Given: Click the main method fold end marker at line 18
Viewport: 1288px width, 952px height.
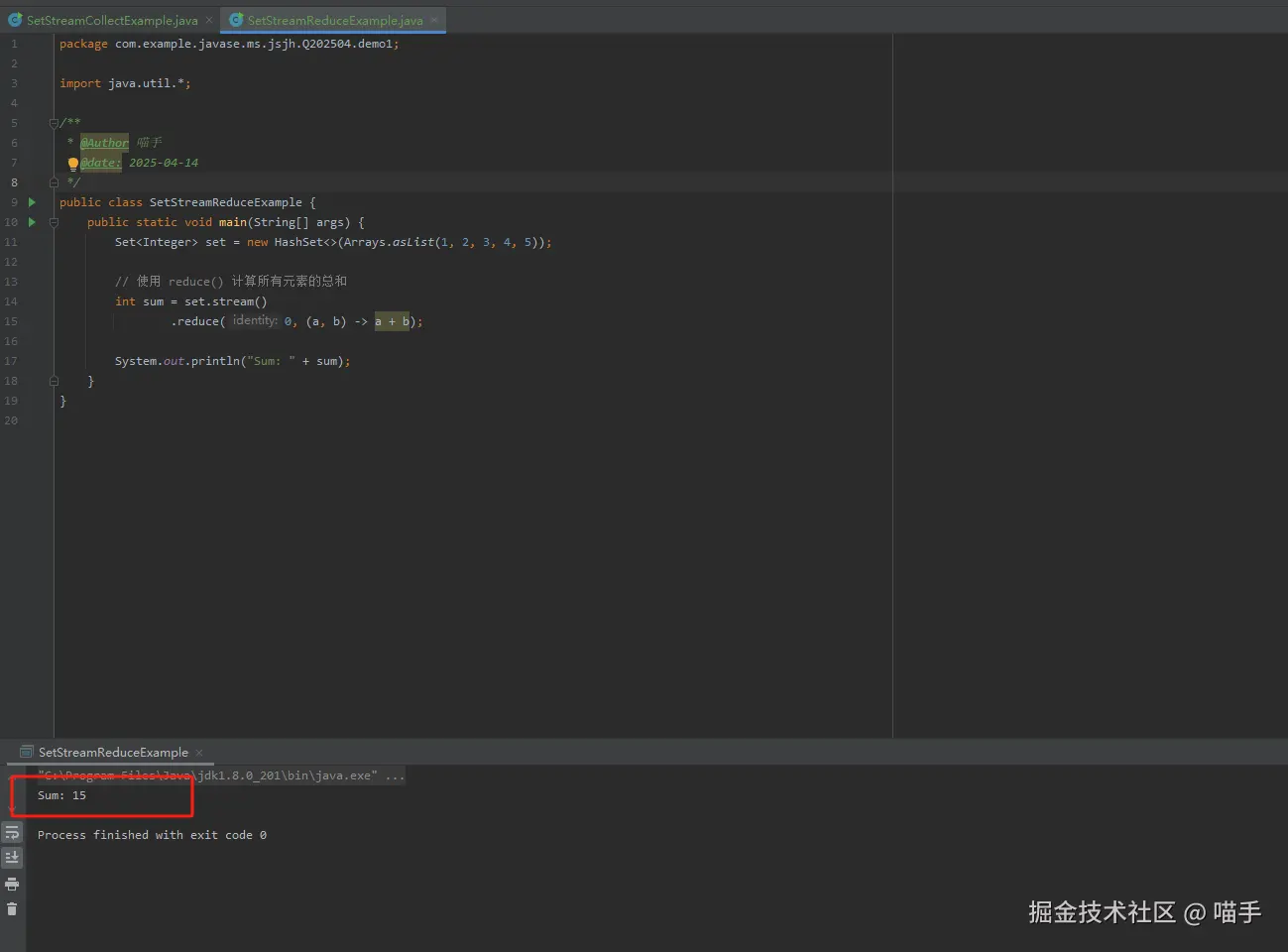Looking at the screenshot, I should tap(54, 381).
